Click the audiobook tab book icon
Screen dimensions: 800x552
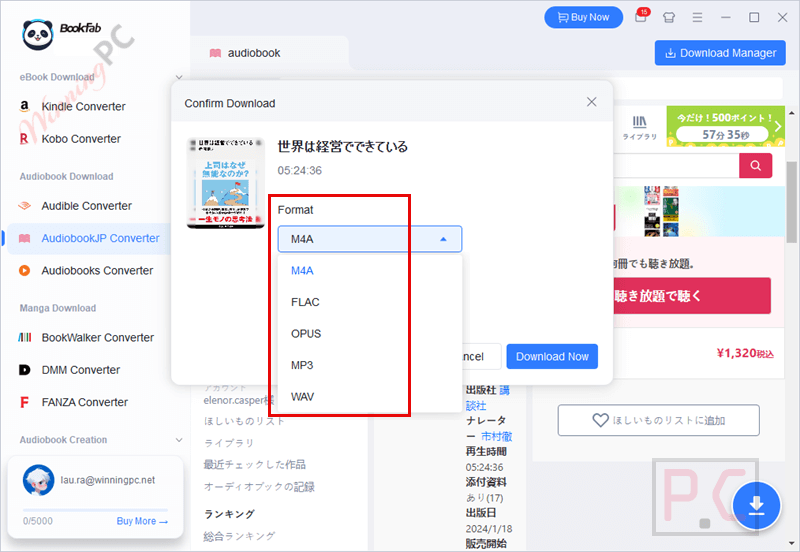(215, 53)
